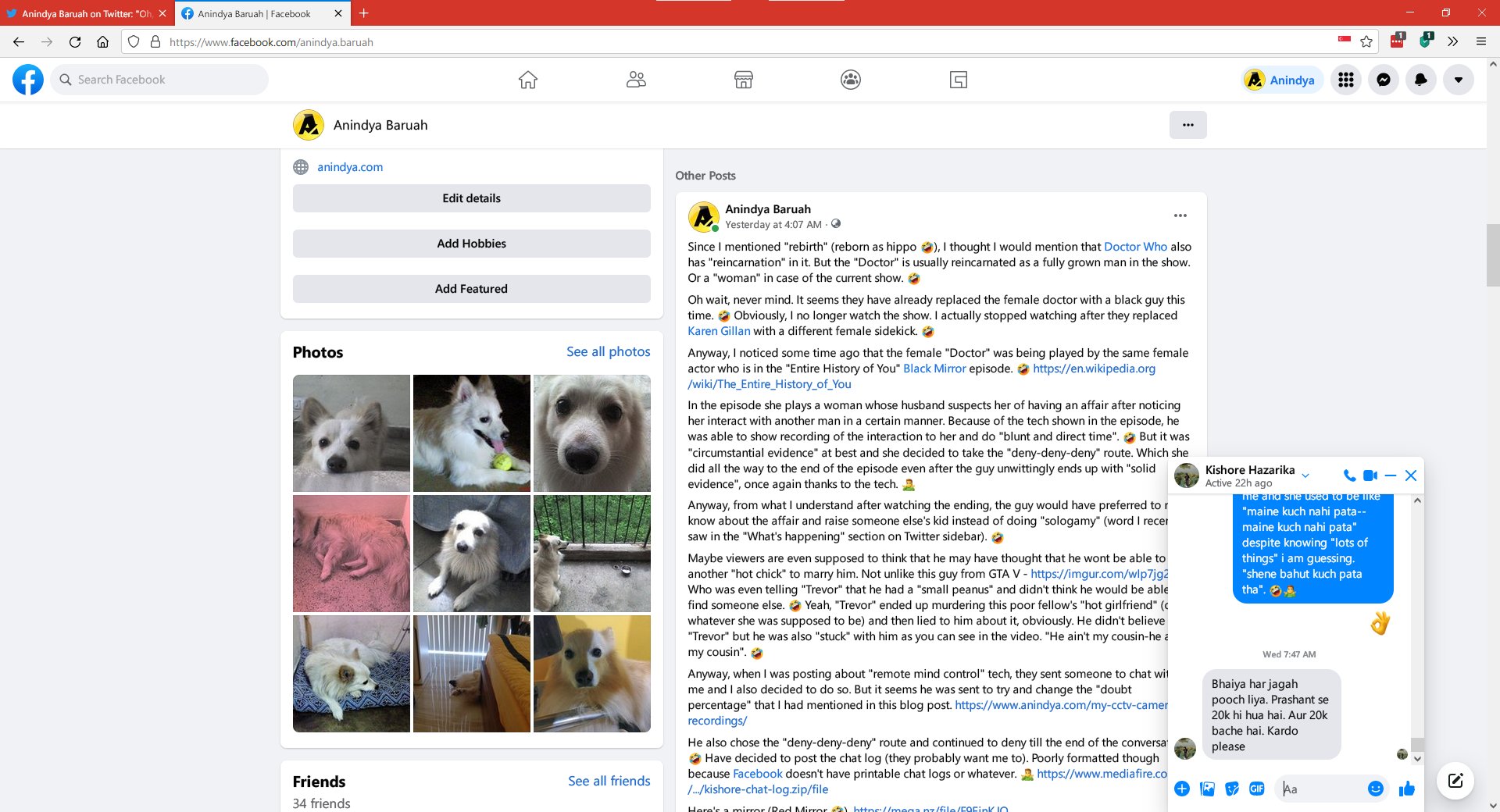Viewport: 1500px width, 812px height.
Task: Show more toolbar overflow chevrons
Action: point(1452,42)
